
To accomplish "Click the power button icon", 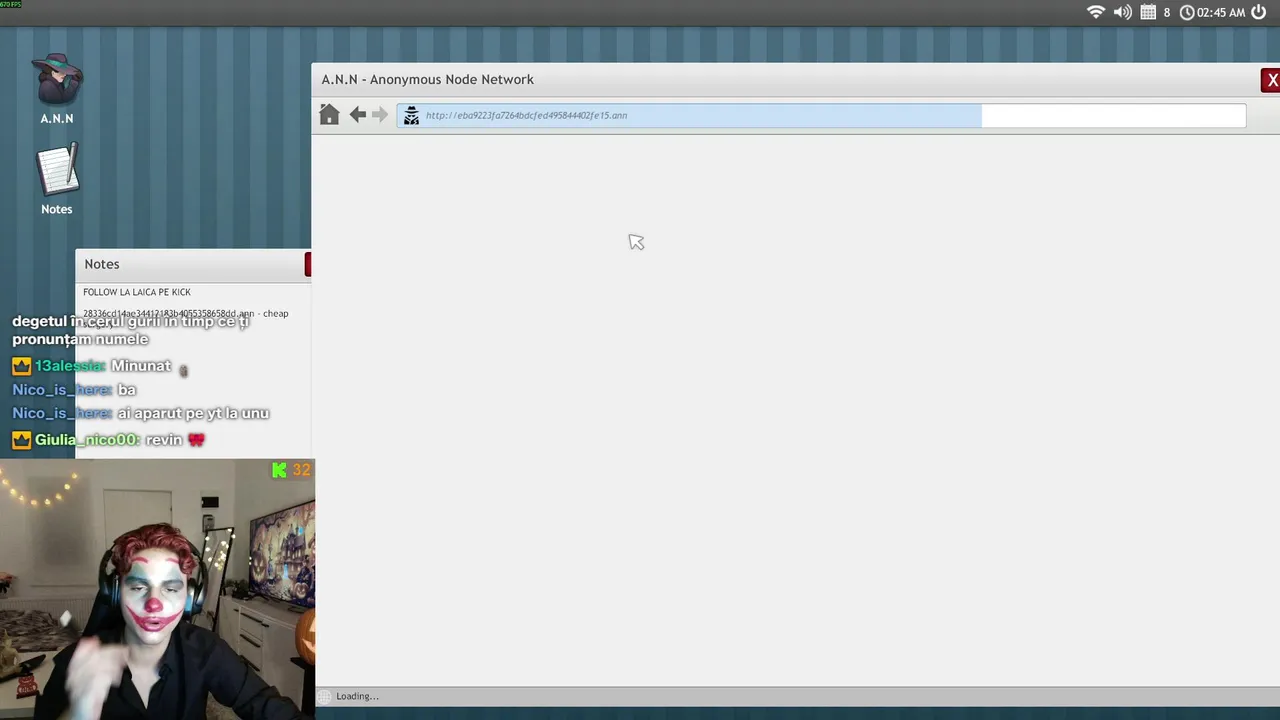I will point(1258,12).
